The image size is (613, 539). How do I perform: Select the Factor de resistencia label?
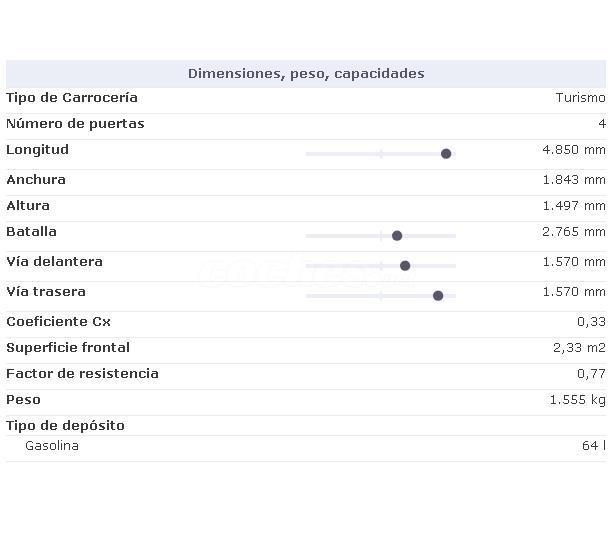[82, 374]
